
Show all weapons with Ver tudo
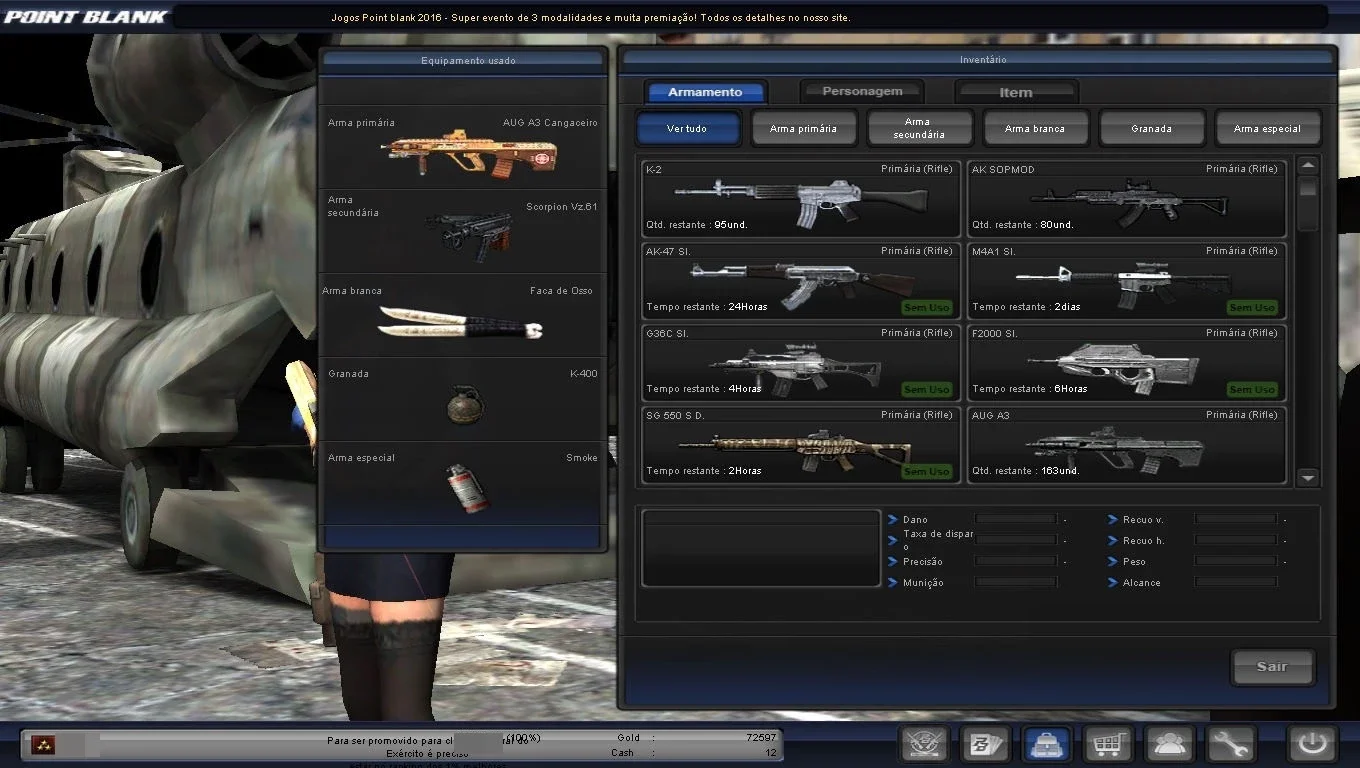[688, 128]
